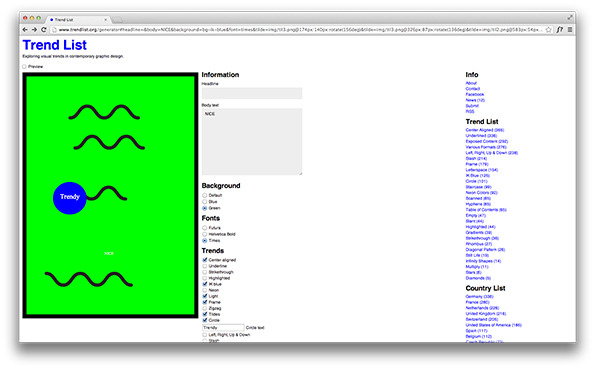Image resolution: width=595 pixels, height=369 pixels.
Task: Click the Headline input field
Action: tap(252, 93)
